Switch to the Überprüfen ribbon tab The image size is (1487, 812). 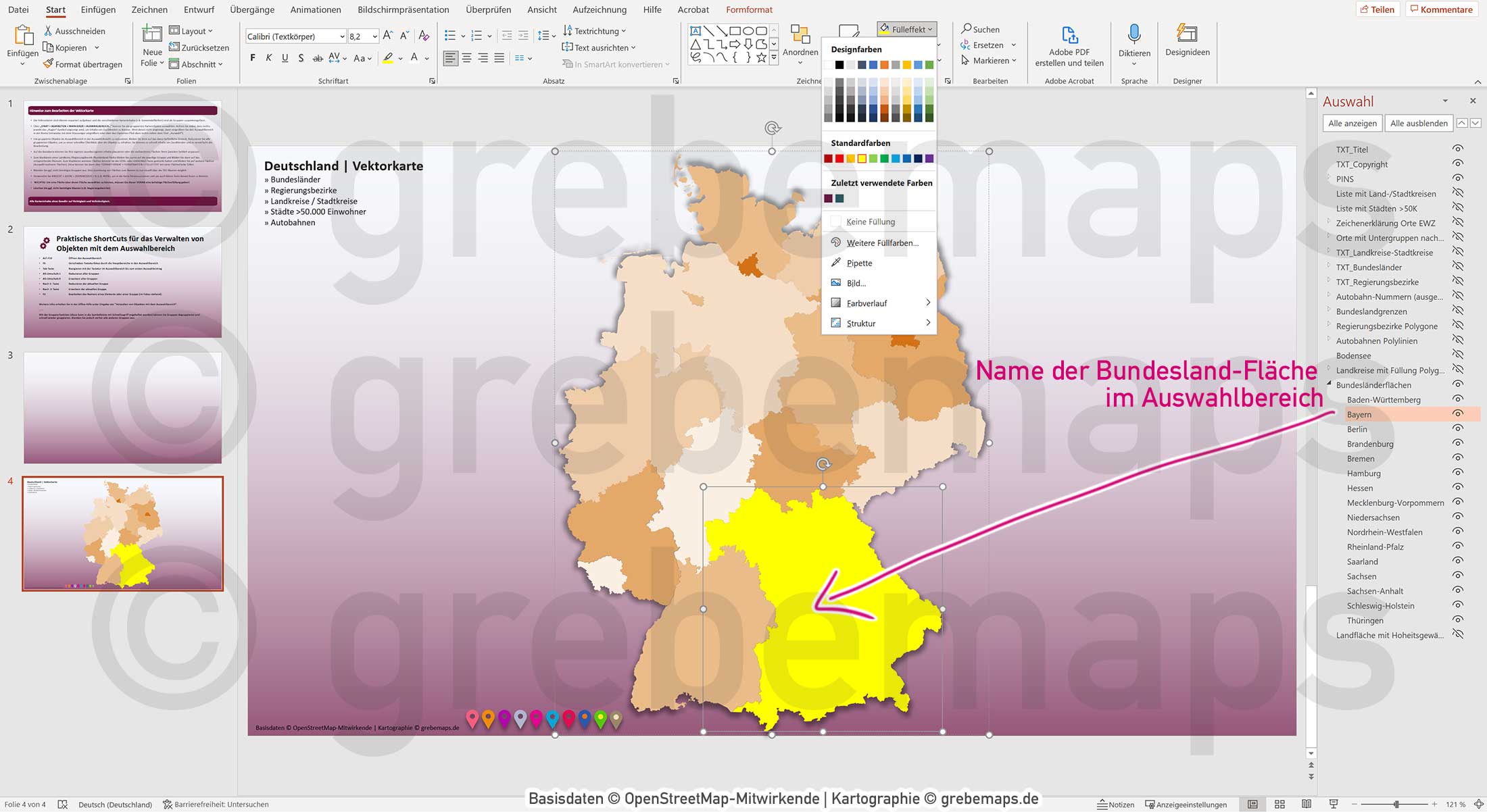click(488, 9)
